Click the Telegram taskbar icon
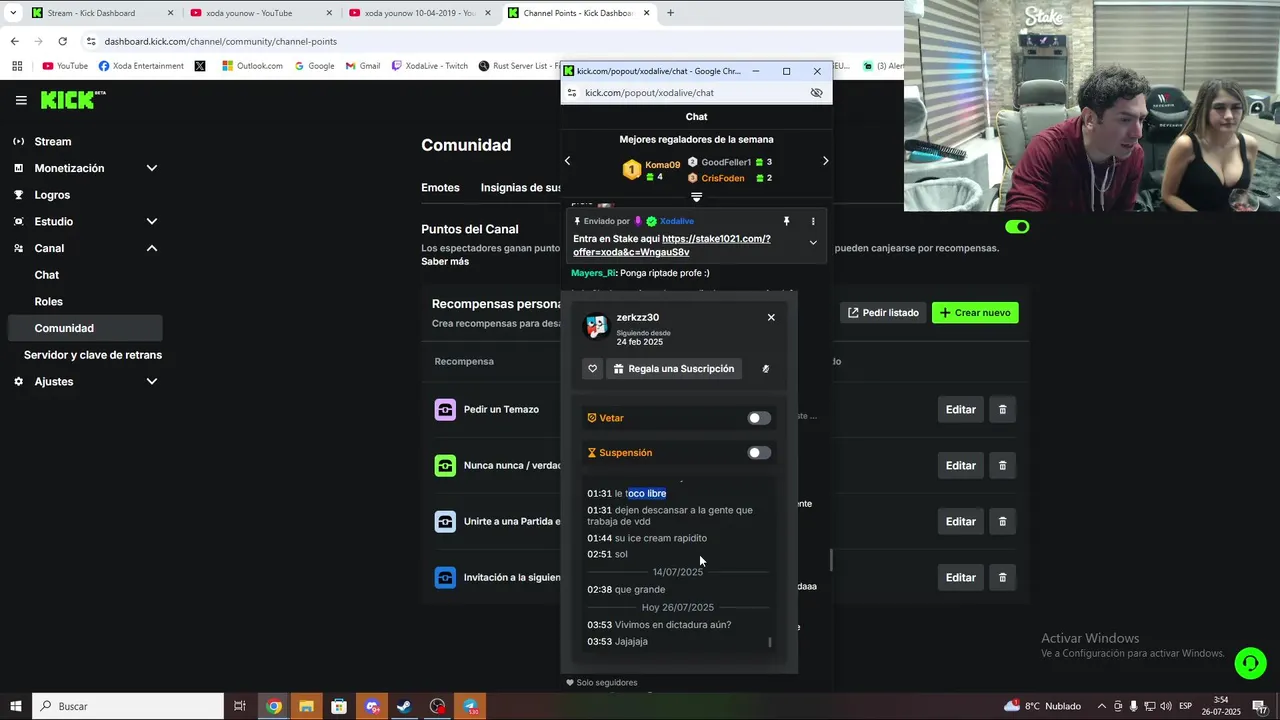 pos(470,706)
